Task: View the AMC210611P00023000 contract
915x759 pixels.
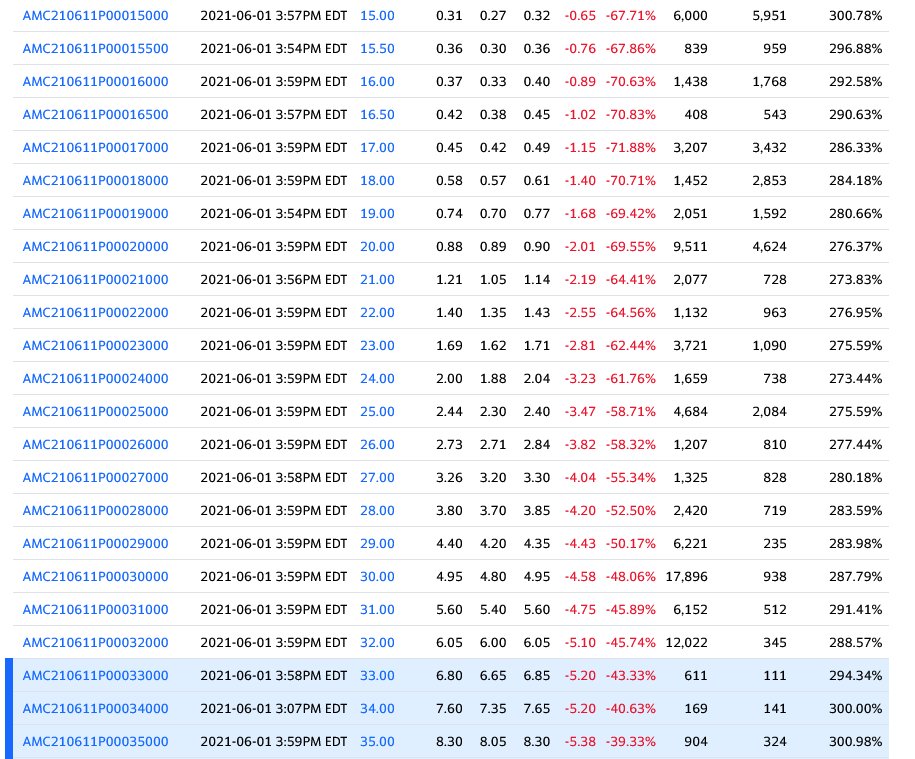Action: [95, 345]
